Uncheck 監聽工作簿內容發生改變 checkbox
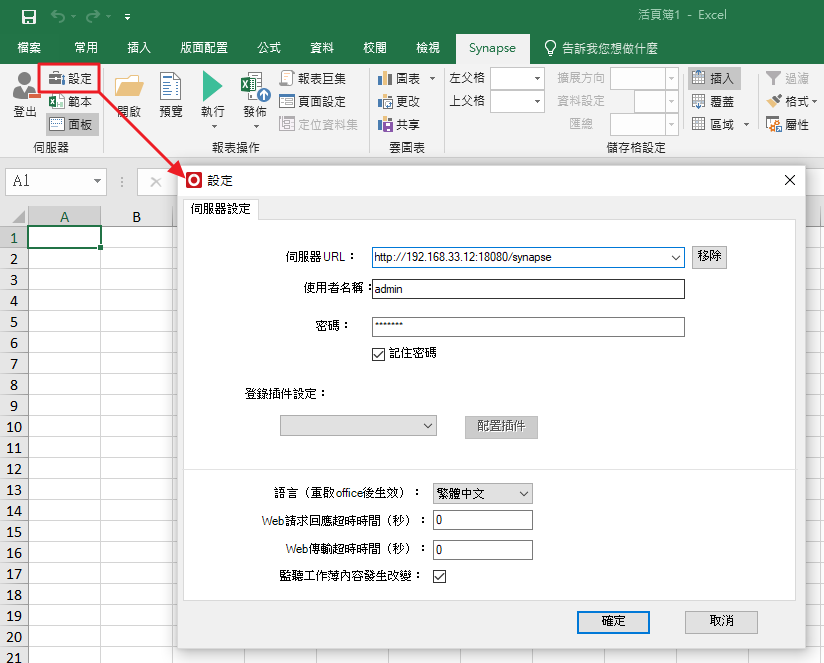 (438, 576)
